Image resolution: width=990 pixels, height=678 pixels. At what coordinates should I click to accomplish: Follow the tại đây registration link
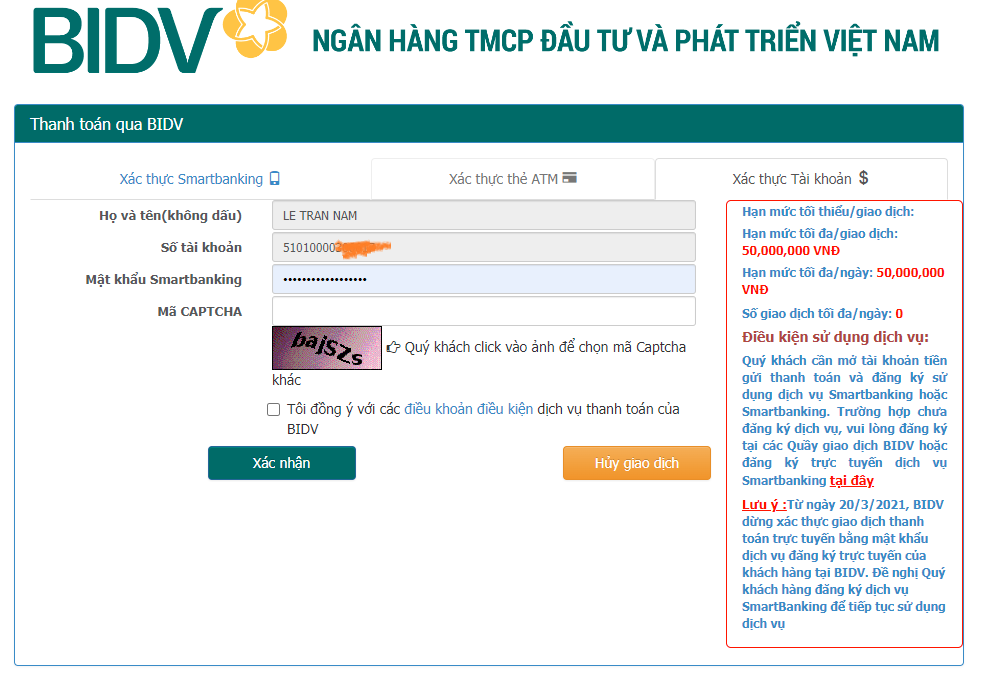coord(852,480)
